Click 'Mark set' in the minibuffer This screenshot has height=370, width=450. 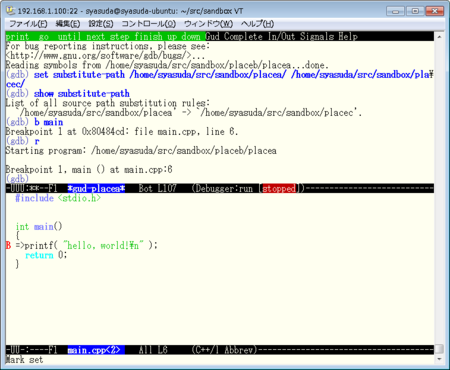tap(24, 360)
